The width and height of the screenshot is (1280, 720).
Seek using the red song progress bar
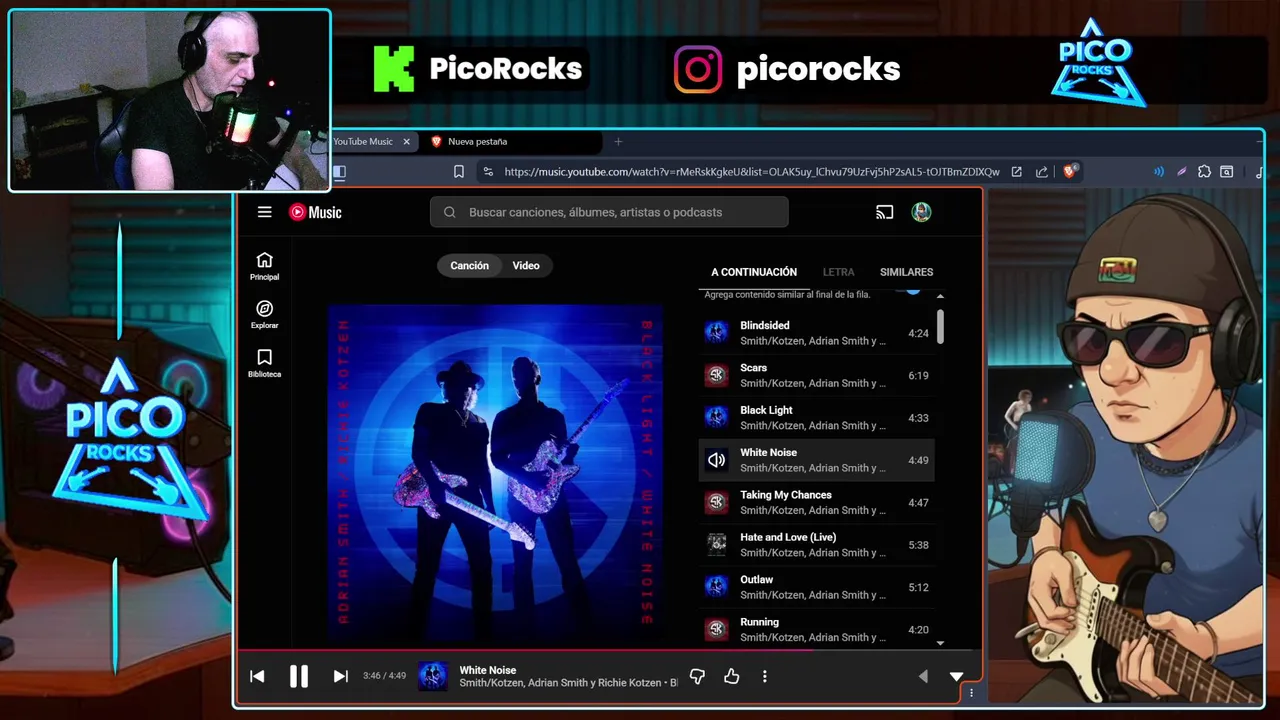610,650
